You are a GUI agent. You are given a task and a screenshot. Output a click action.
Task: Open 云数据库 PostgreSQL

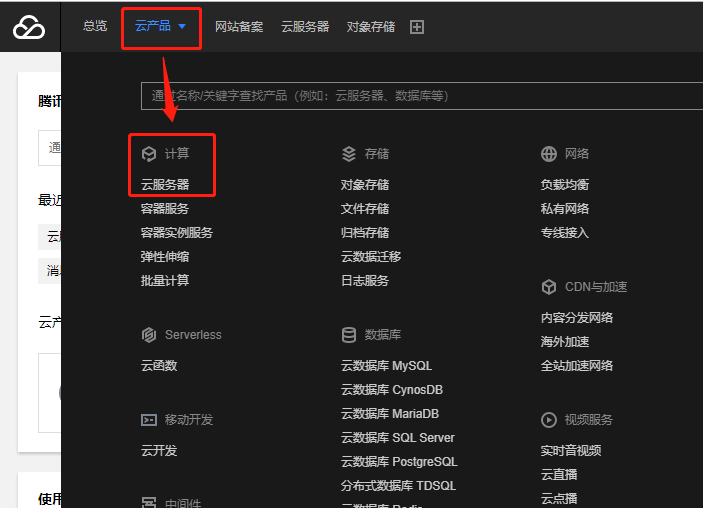pyautogui.click(x=399, y=462)
